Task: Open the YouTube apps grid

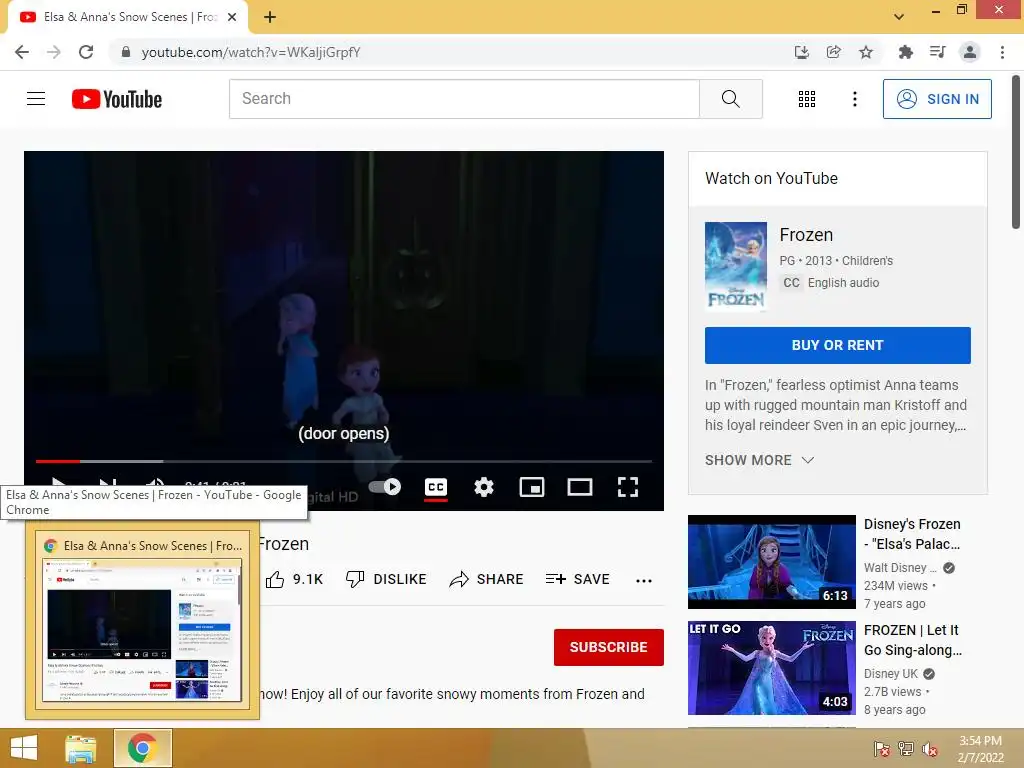Action: click(807, 99)
